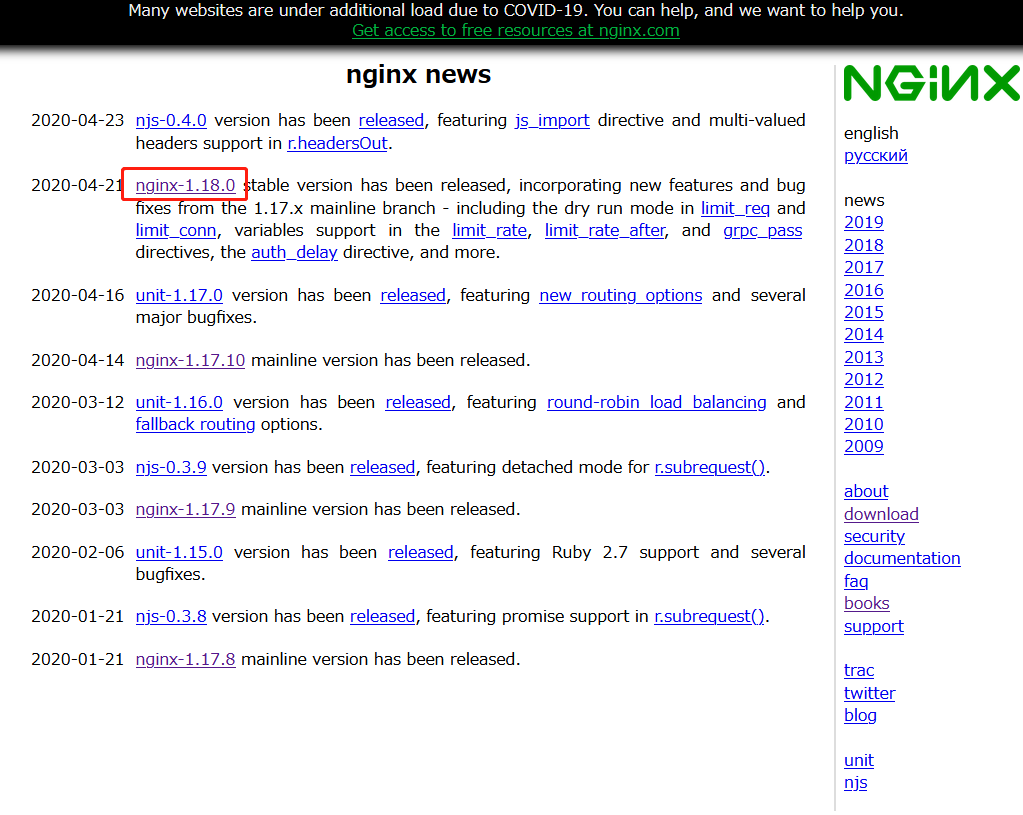The image size is (1023, 815).
Task: Switch language to русский
Action: (875, 155)
